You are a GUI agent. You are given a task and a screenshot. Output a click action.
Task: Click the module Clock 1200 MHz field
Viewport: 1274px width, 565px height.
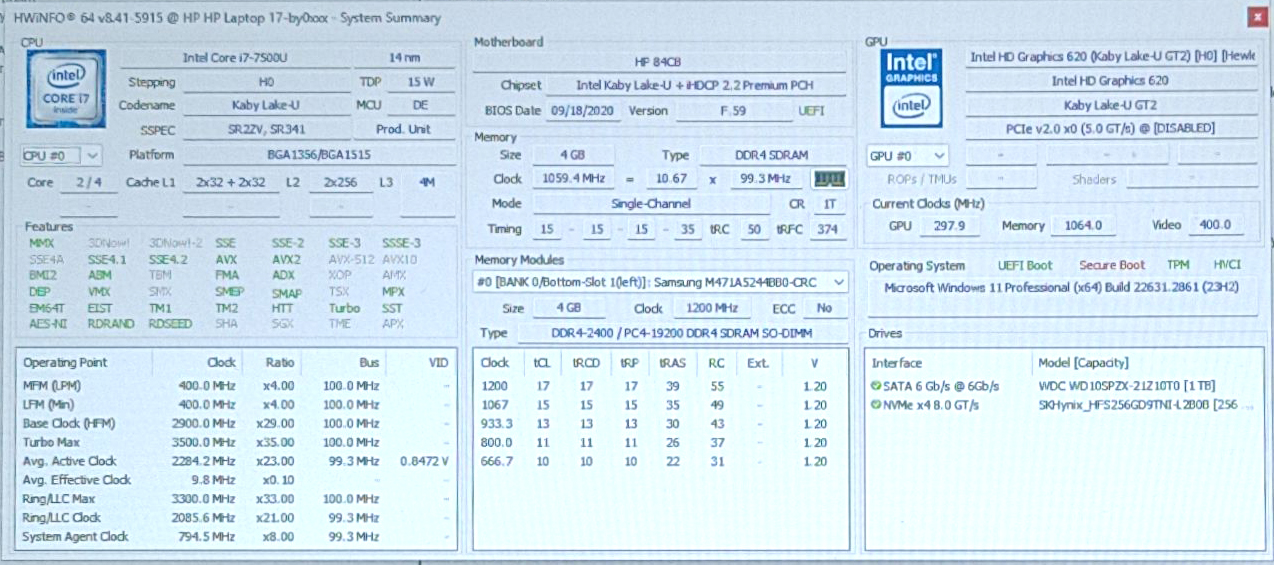tap(713, 308)
